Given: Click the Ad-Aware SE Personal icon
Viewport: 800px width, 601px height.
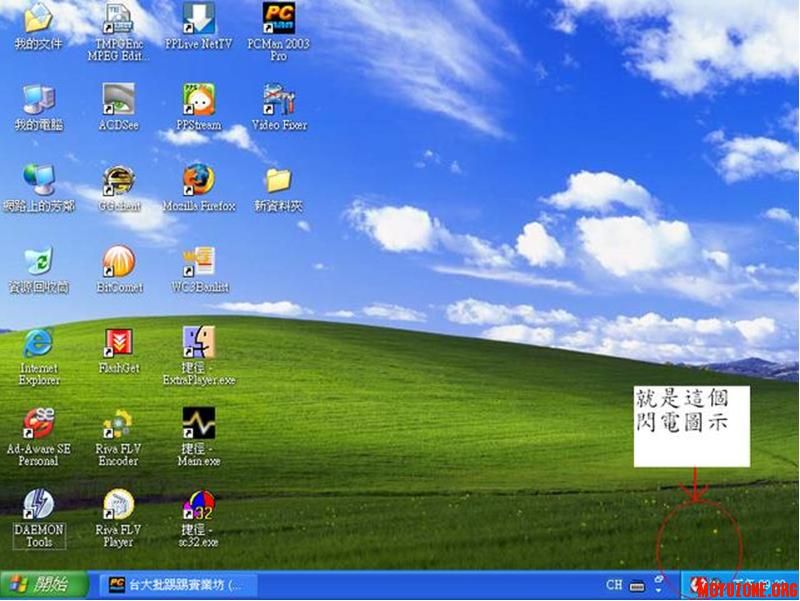Looking at the screenshot, I should (38, 424).
